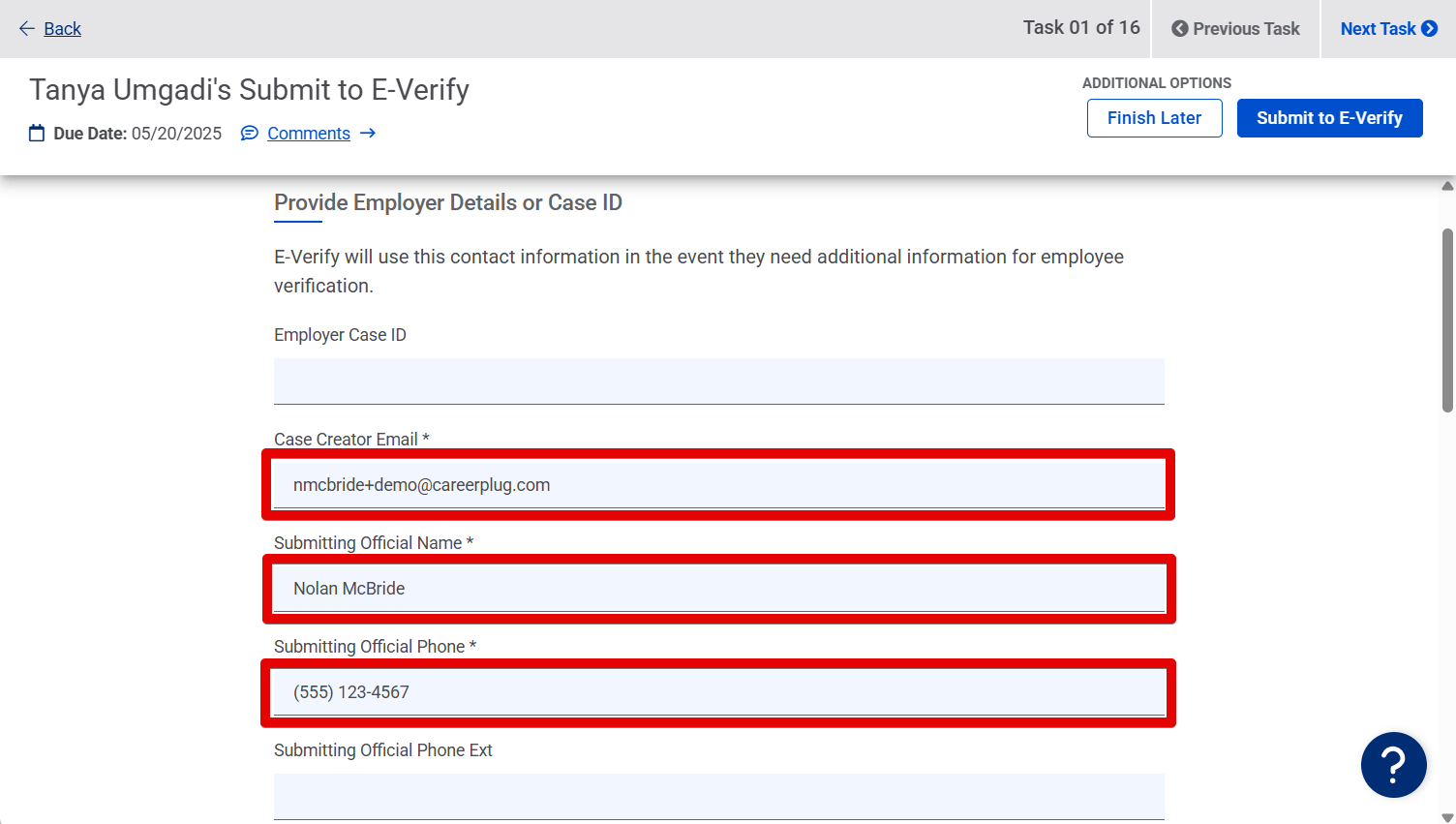The width and height of the screenshot is (1456, 824).
Task: Open the Comments link
Action: tap(307, 133)
